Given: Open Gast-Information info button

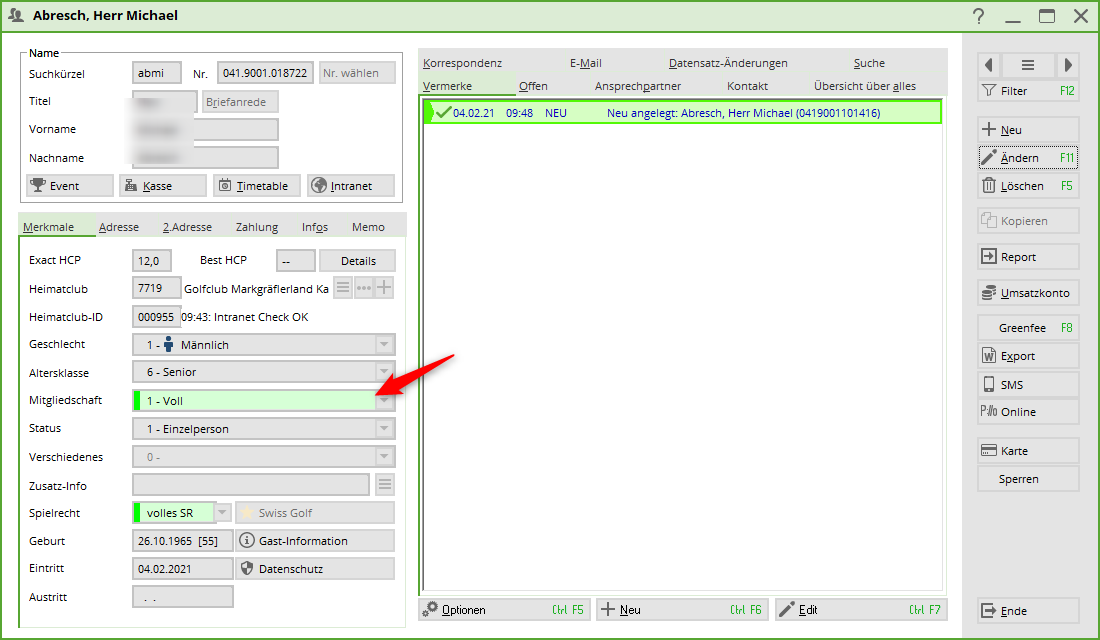Looking at the screenshot, I should point(315,540).
